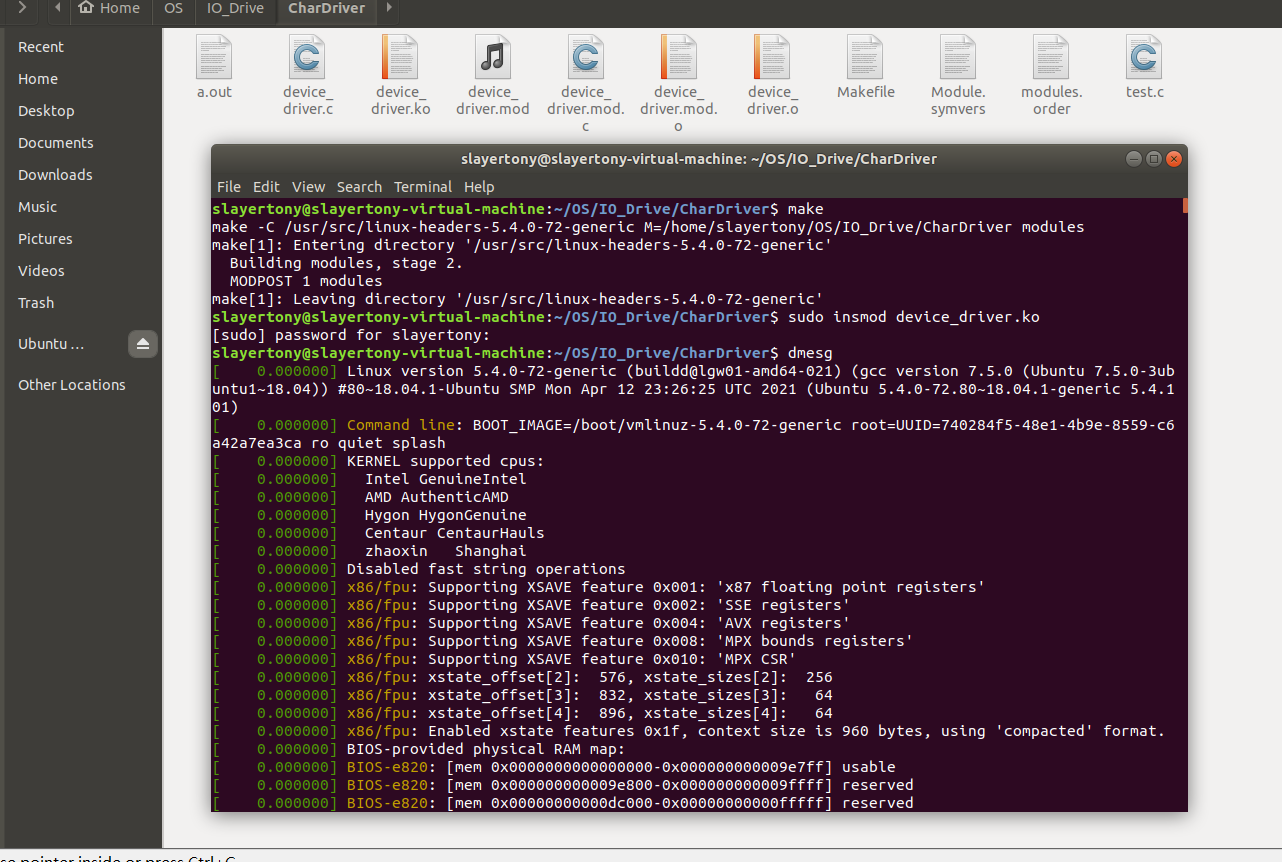Viewport: 1282px width, 862px height.
Task: Select the a.out file icon
Action: click(214, 57)
